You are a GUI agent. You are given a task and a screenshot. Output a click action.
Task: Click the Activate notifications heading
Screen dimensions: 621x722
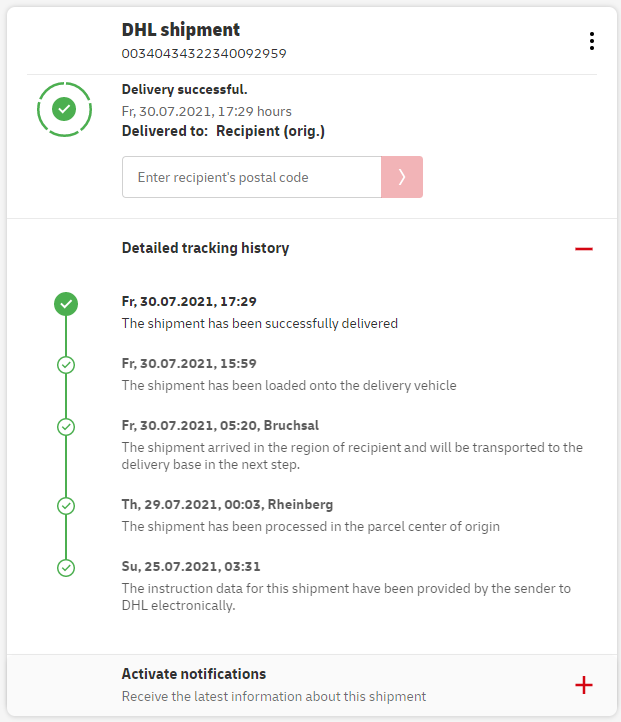(194, 674)
